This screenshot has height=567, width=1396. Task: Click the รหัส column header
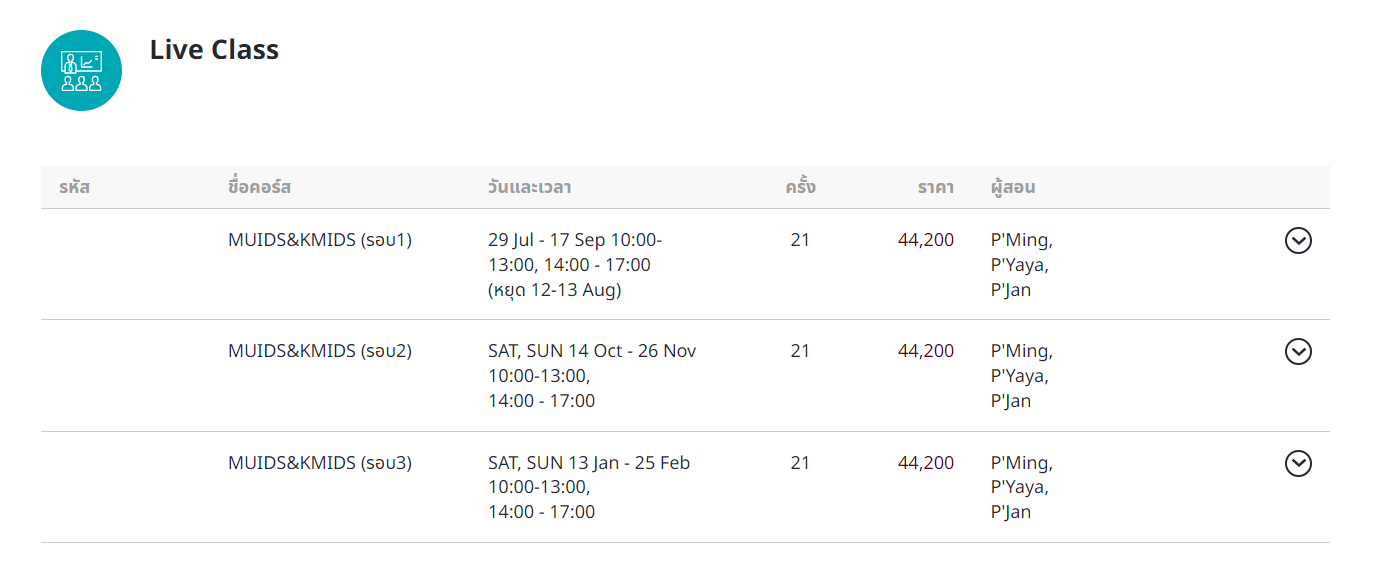tap(74, 187)
